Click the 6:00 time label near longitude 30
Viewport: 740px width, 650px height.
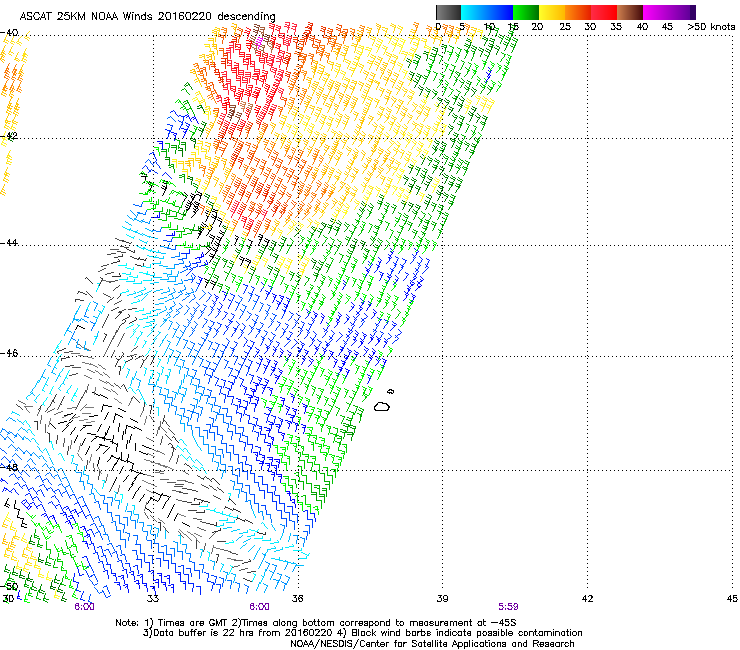click(x=84, y=607)
